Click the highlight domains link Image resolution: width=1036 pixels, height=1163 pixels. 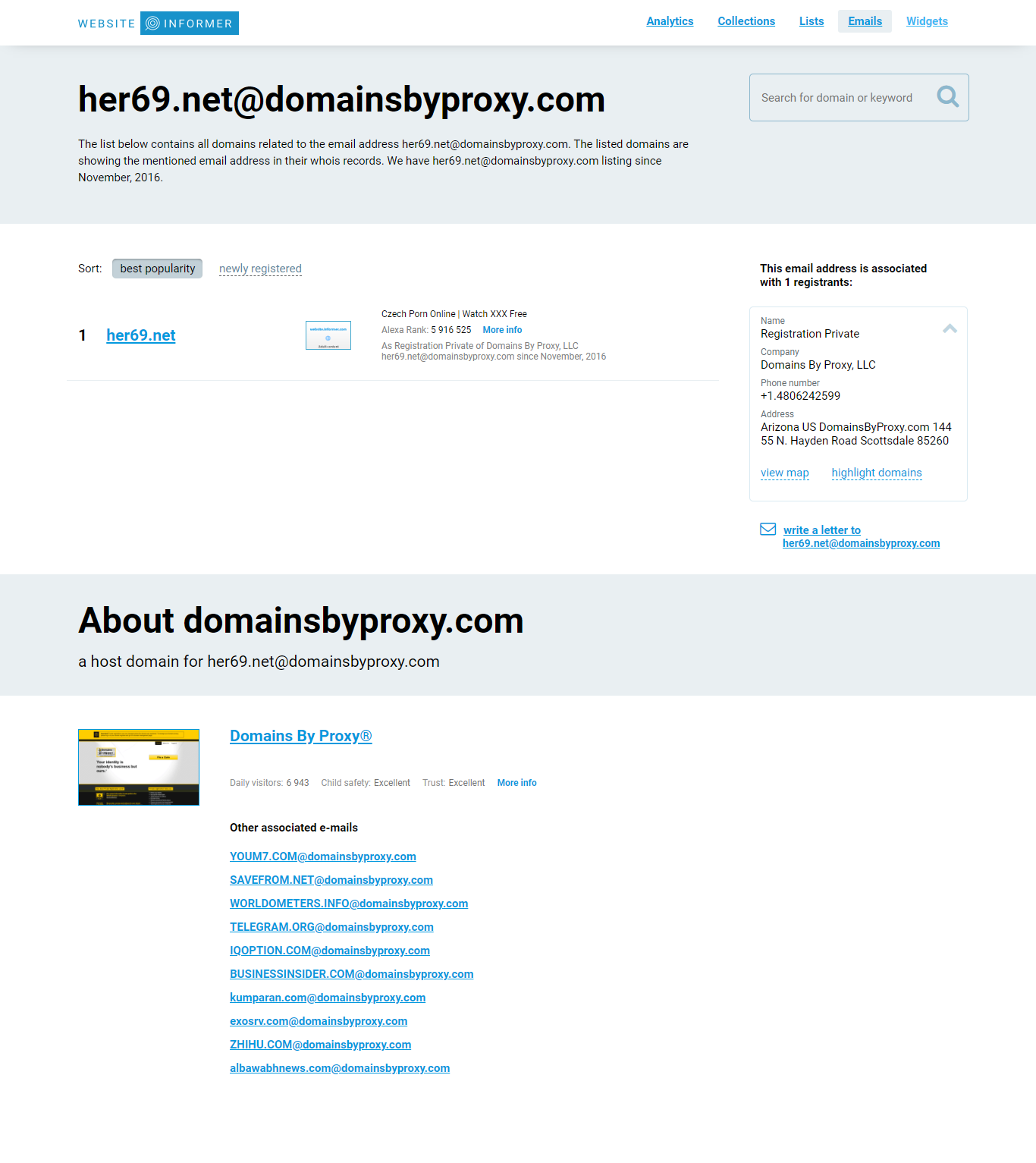coord(877,473)
